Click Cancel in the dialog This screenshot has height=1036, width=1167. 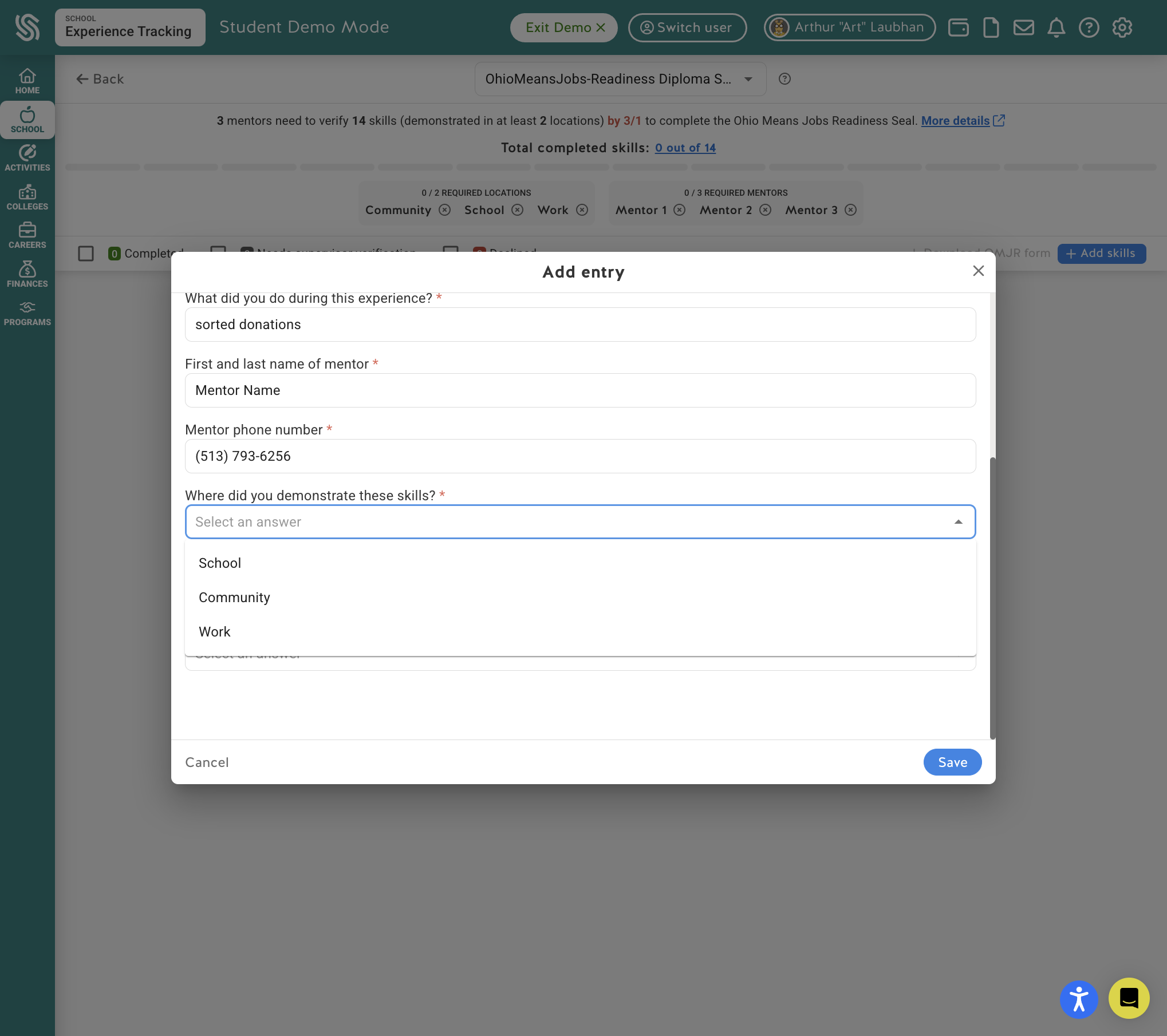(x=207, y=762)
